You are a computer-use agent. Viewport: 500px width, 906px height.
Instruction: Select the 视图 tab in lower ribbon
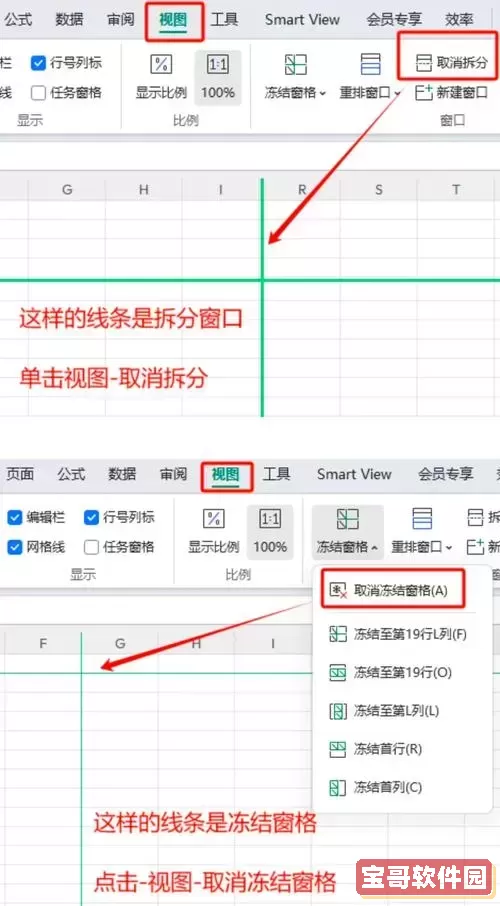click(x=225, y=475)
